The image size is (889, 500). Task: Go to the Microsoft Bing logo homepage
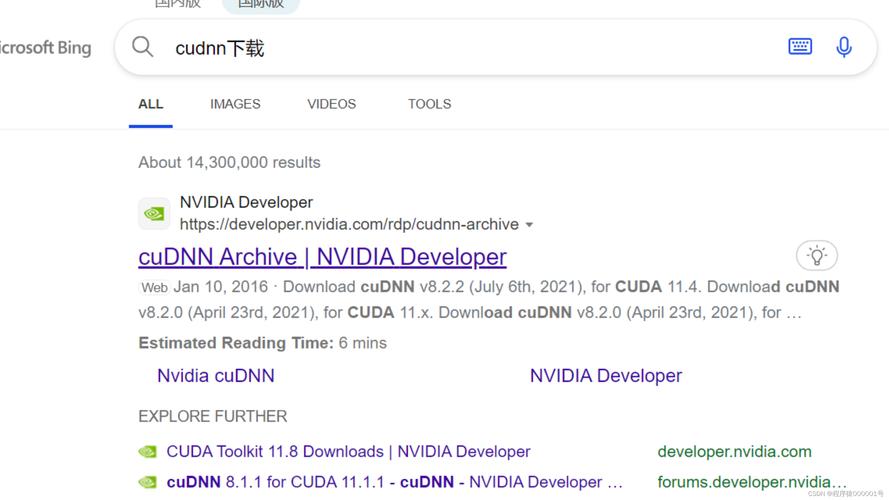click(45, 47)
